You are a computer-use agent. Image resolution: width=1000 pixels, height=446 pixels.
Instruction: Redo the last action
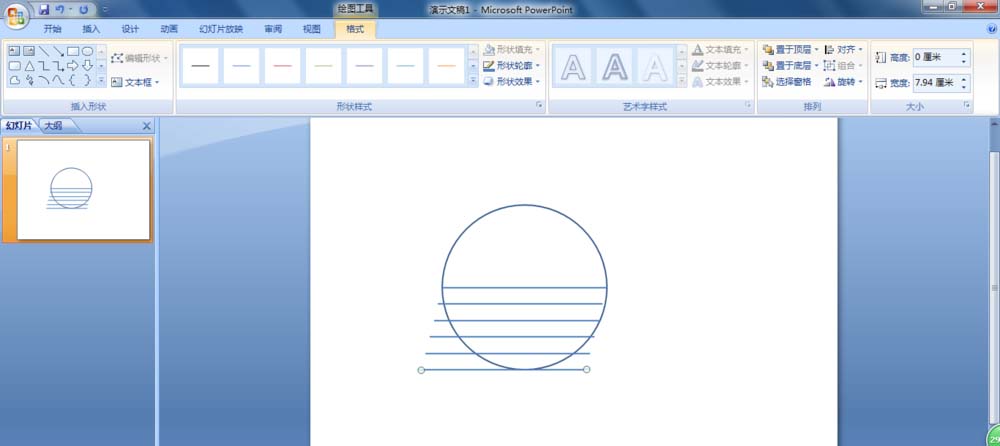83,10
